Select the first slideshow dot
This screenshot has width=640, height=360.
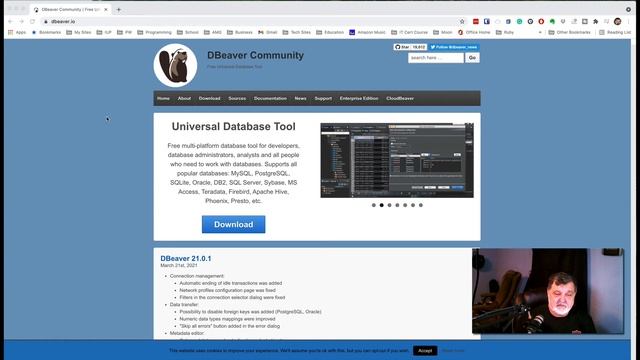[373, 205]
